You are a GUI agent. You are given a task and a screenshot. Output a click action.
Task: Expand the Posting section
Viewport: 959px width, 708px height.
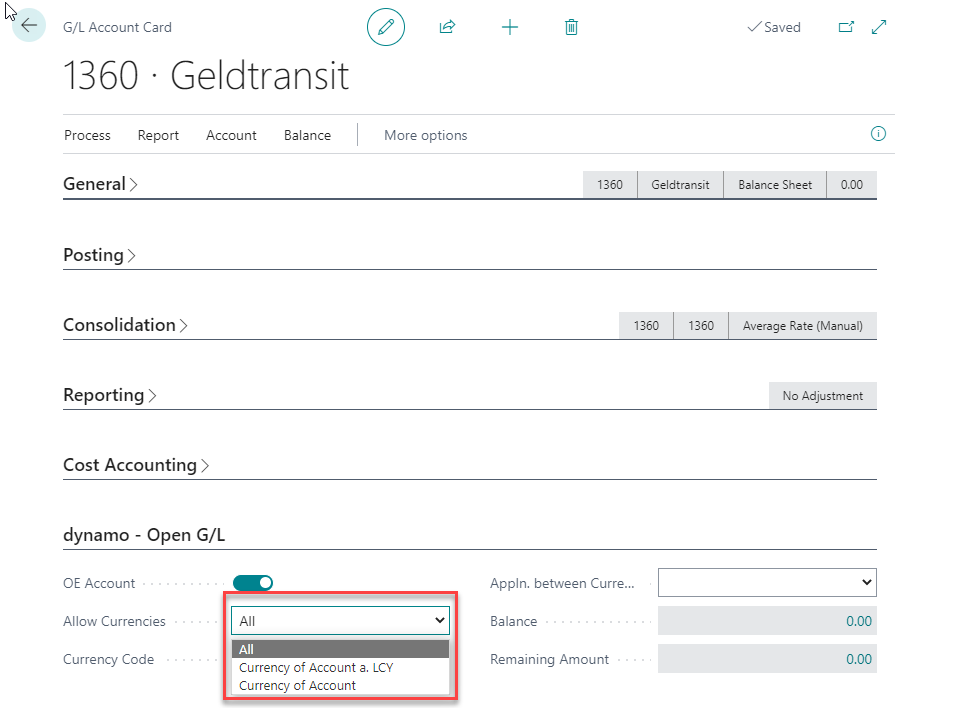[x=99, y=255]
